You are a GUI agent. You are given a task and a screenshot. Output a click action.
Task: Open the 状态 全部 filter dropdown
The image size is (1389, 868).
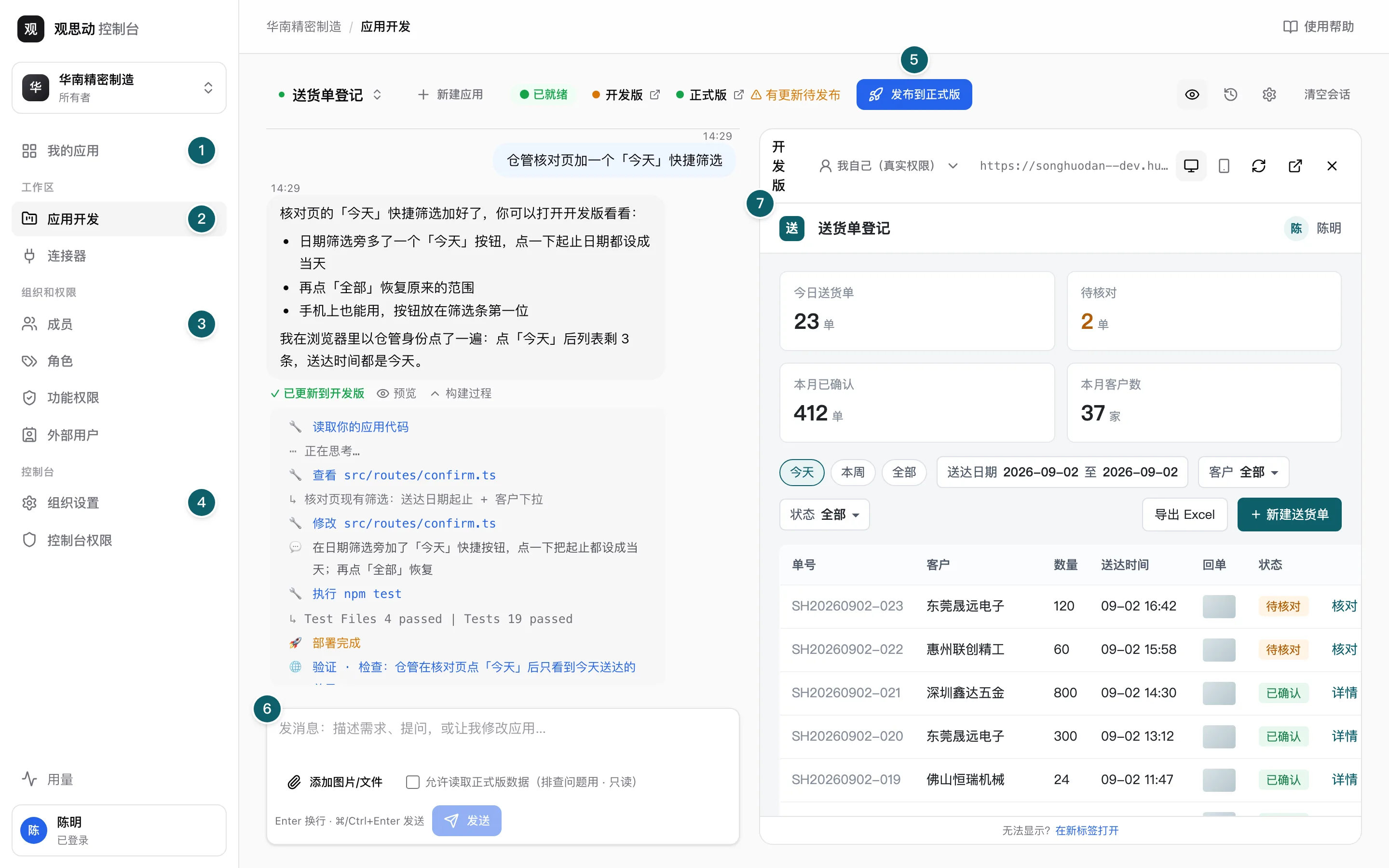(x=824, y=515)
